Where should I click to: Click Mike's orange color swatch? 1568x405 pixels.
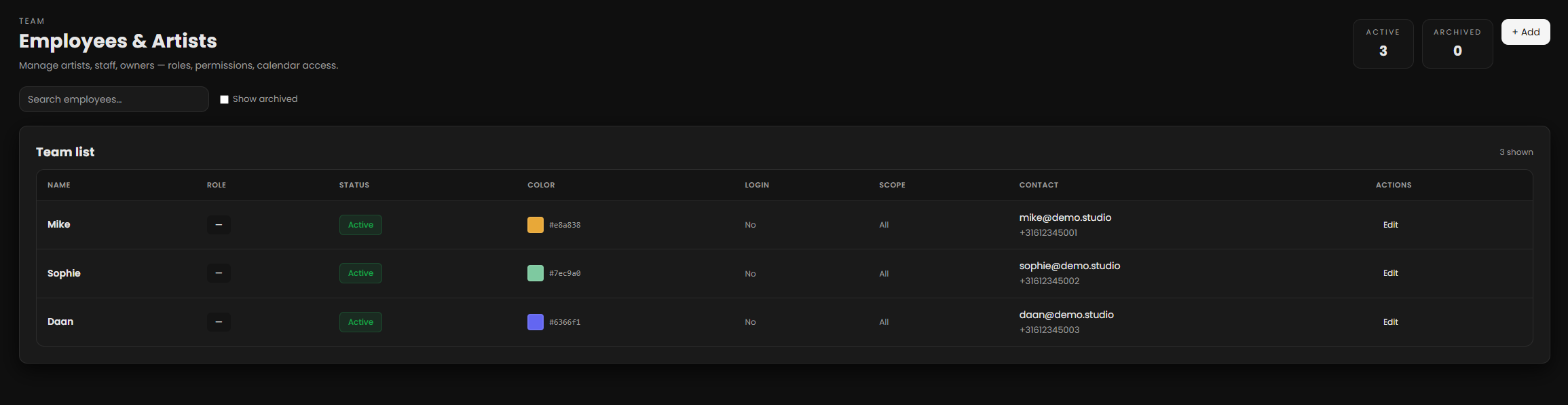pyautogui.click(x=535, y=225)
